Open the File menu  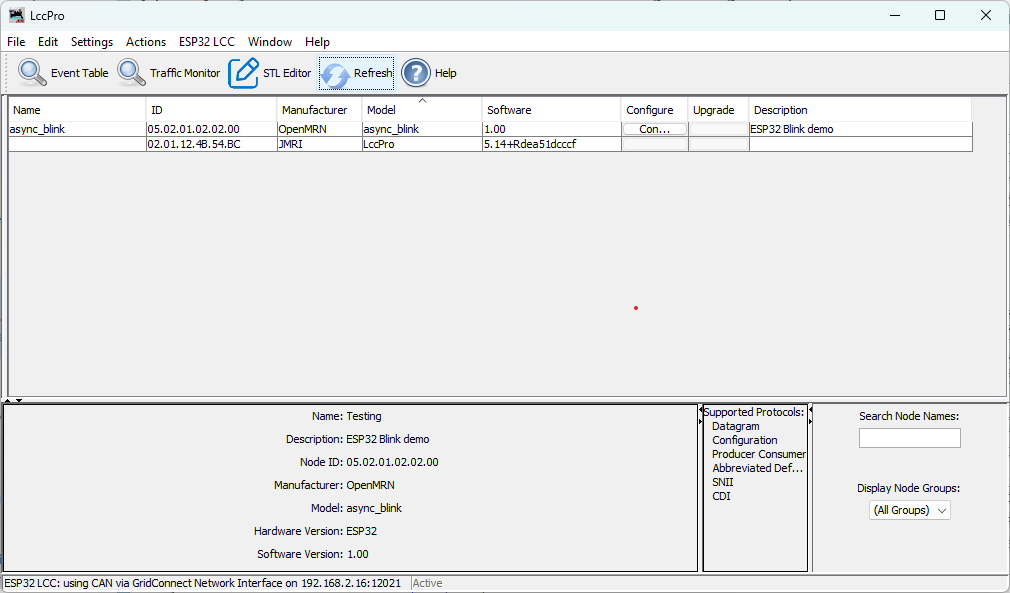pyautogui.click(x=15, y=42)
